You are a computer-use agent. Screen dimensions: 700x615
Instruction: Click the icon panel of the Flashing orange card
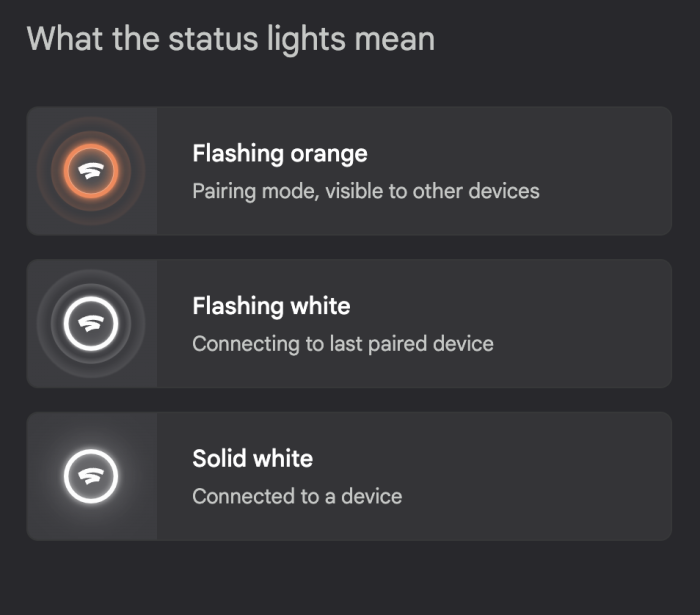pos(92,171)
